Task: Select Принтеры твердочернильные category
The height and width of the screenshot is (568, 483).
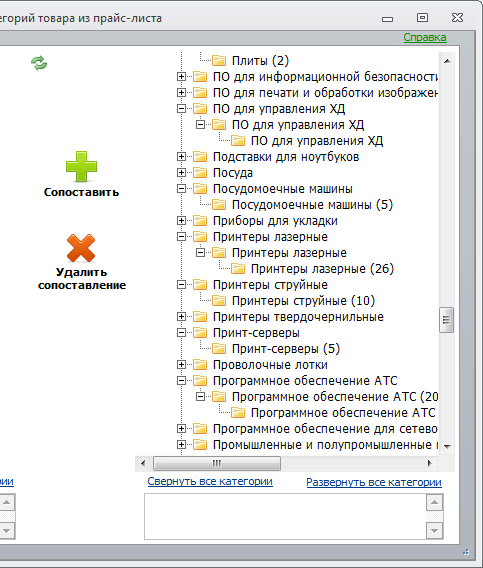Action: (298, 317)
